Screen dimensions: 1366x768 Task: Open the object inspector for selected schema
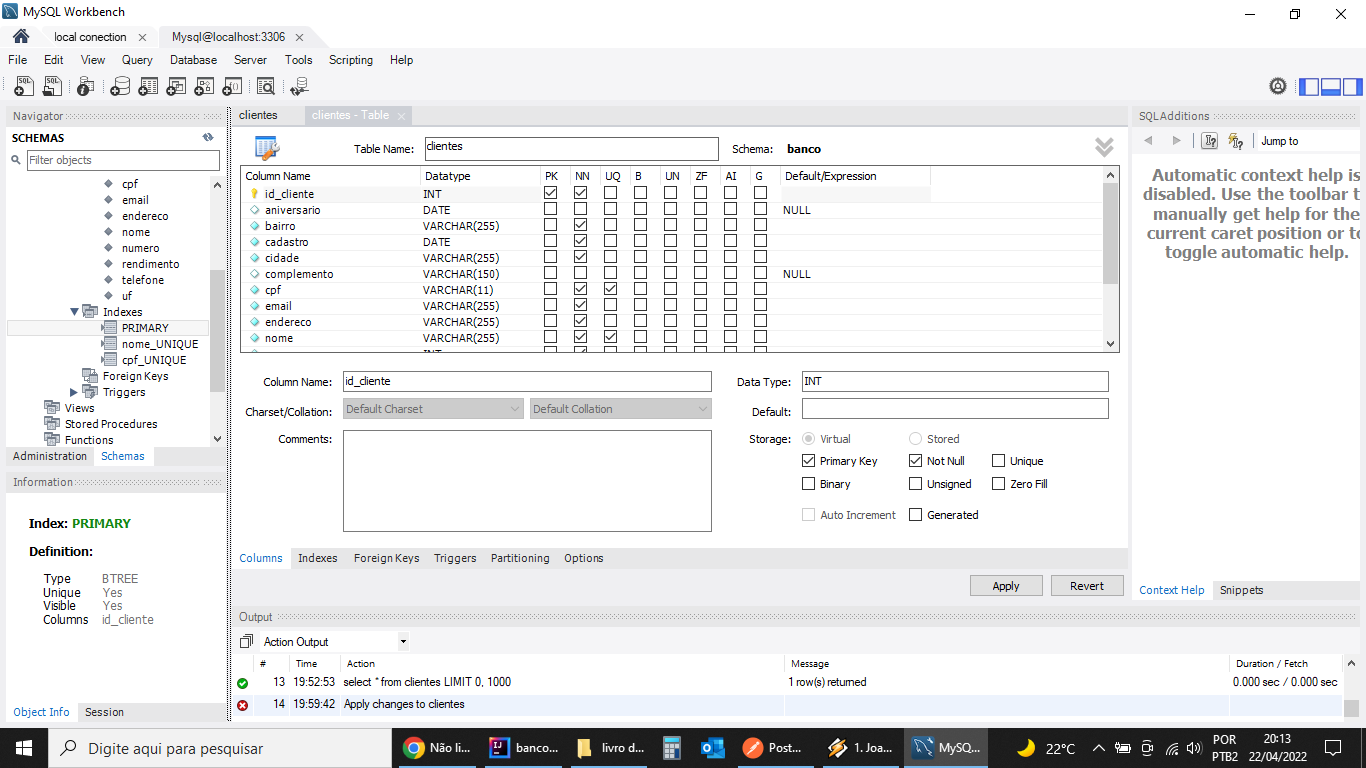(86, 87)
